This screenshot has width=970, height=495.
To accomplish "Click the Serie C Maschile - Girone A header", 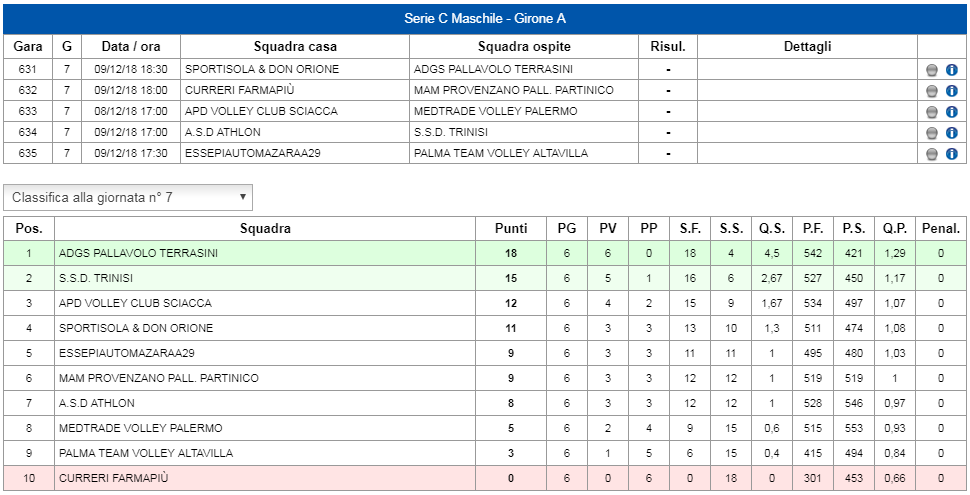I will point(485,19).
